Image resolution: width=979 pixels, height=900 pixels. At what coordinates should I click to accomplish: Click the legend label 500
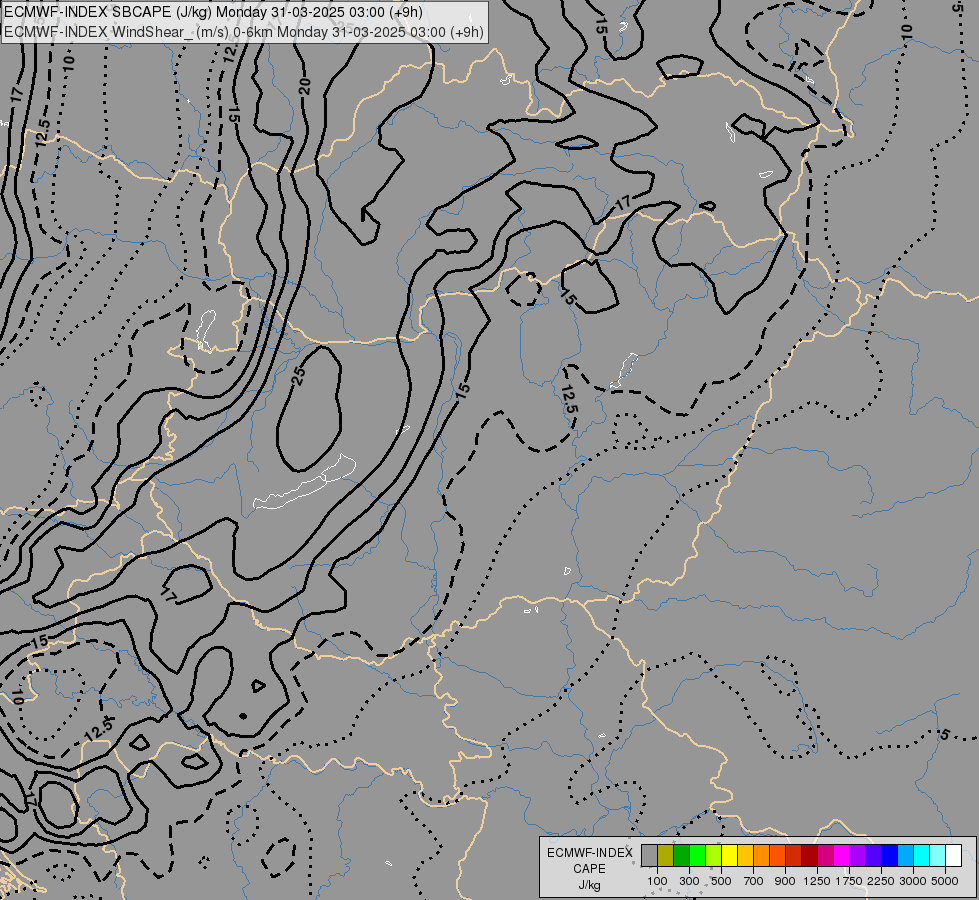[721, 881]
